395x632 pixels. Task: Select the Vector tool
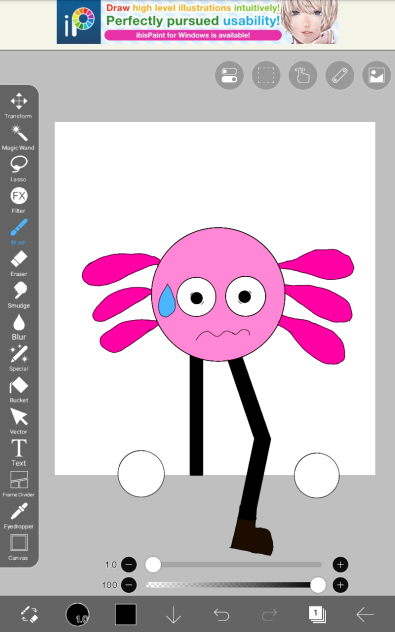coord(19,421)
